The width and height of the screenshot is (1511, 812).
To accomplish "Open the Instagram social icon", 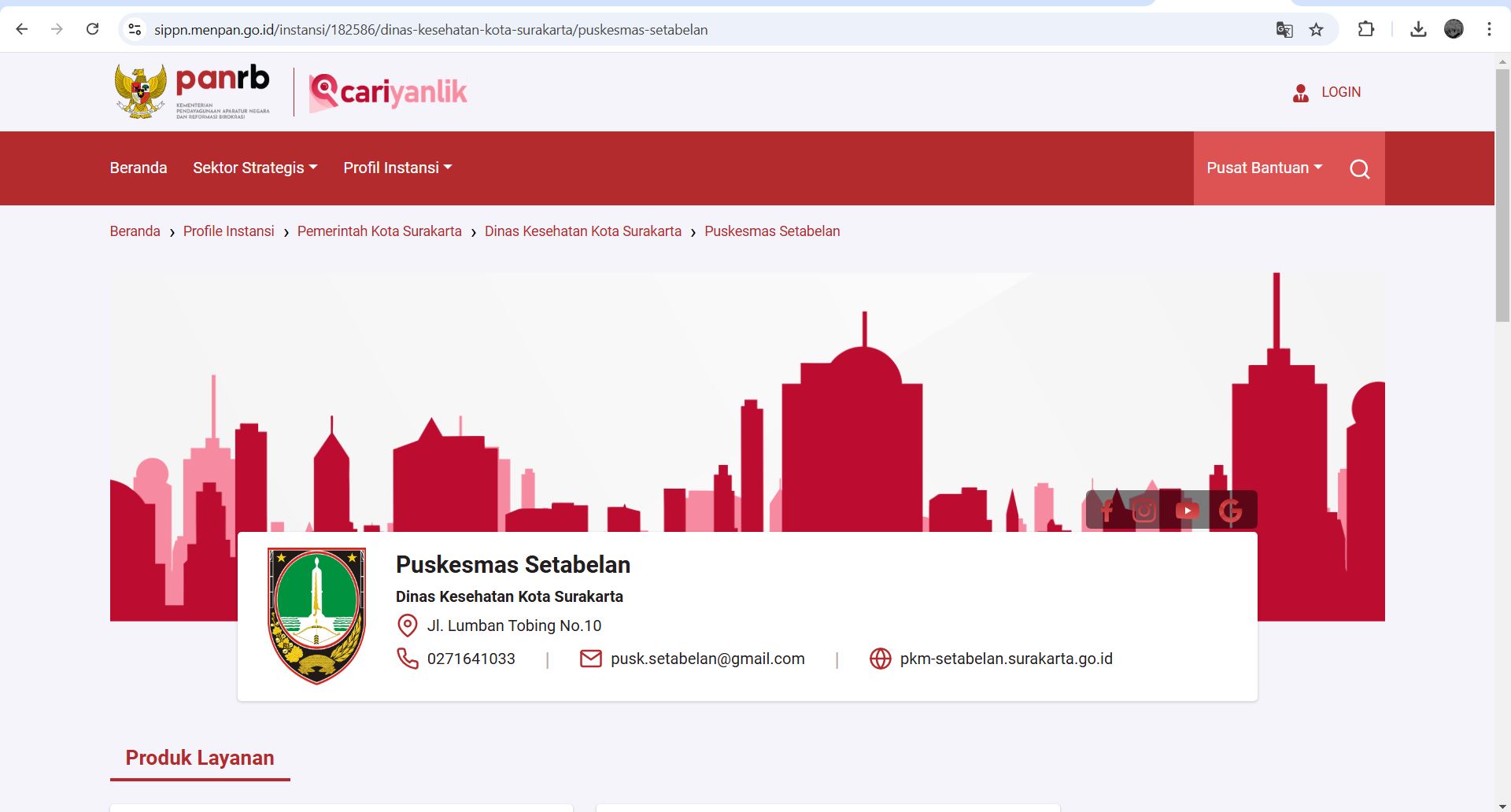I will 1144,511.
